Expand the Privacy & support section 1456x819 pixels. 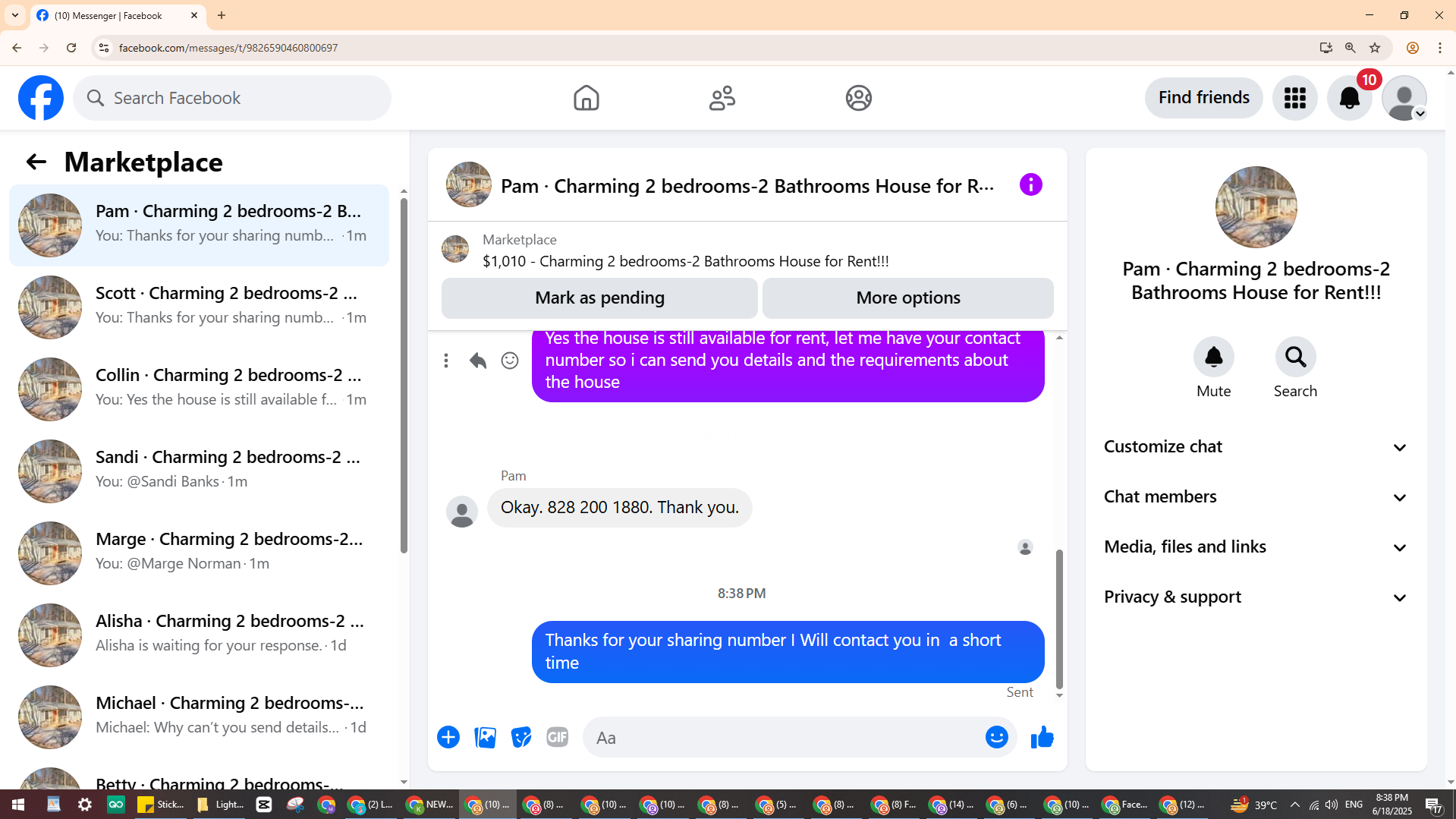pyautogui.click(x=1256, y=597)
